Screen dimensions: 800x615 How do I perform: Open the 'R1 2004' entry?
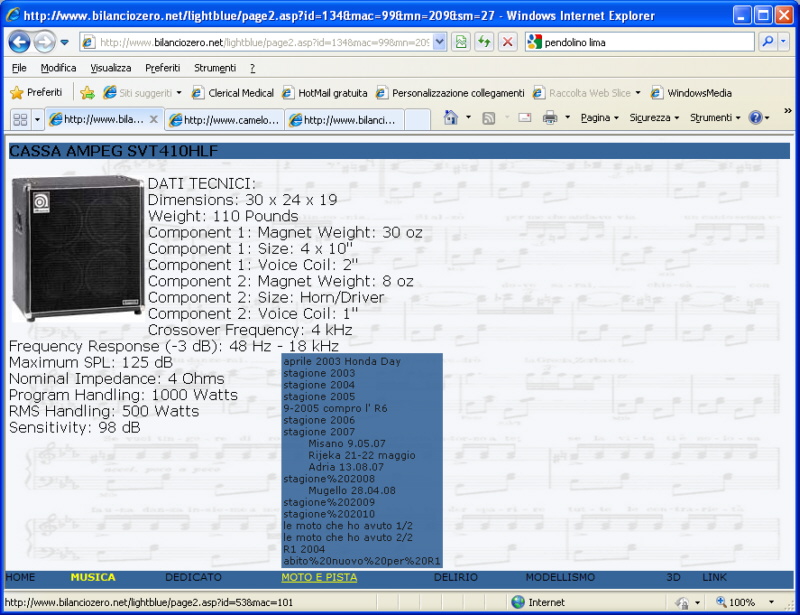pos(304,549)
